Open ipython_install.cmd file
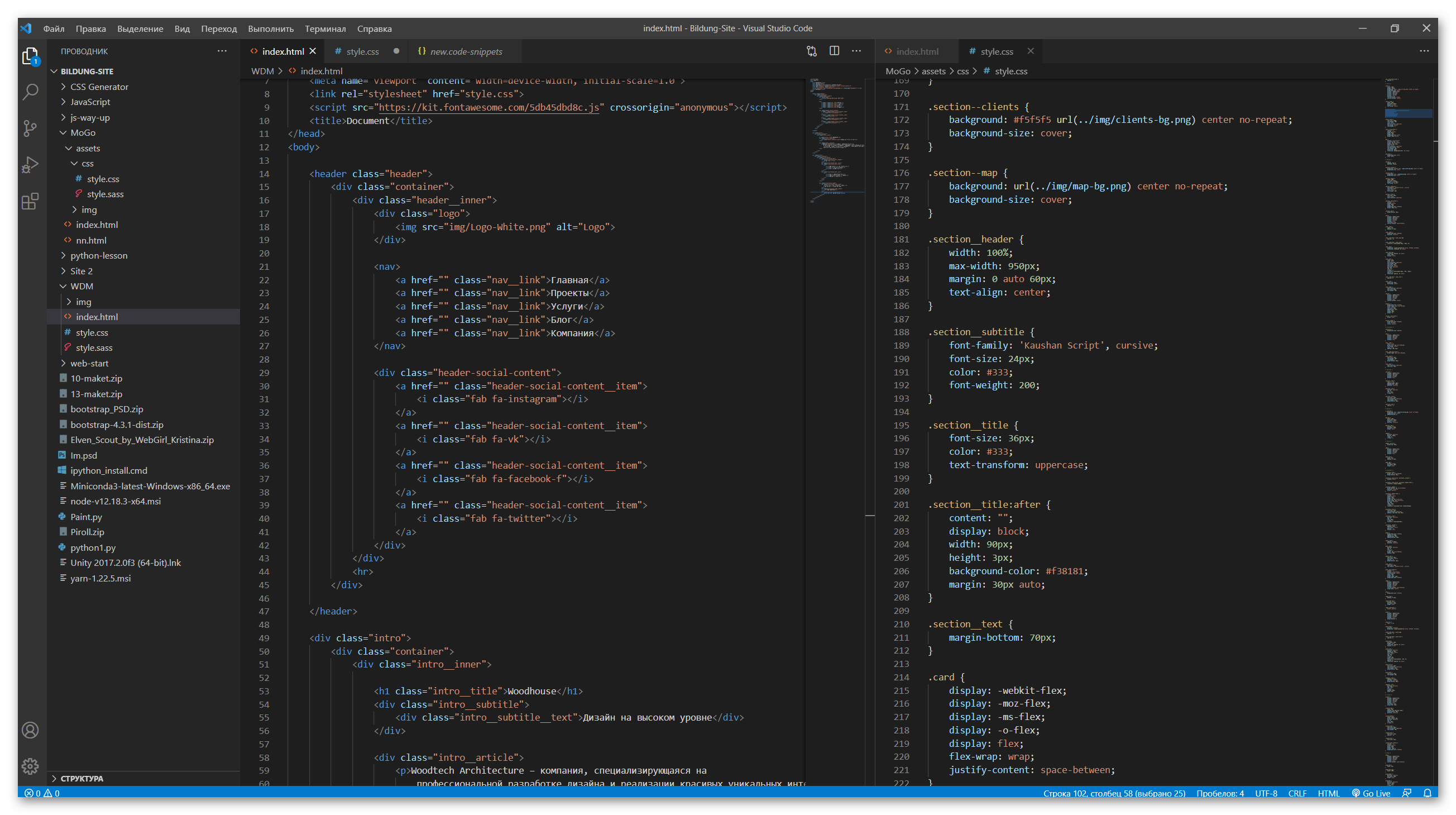 (108, 470)
